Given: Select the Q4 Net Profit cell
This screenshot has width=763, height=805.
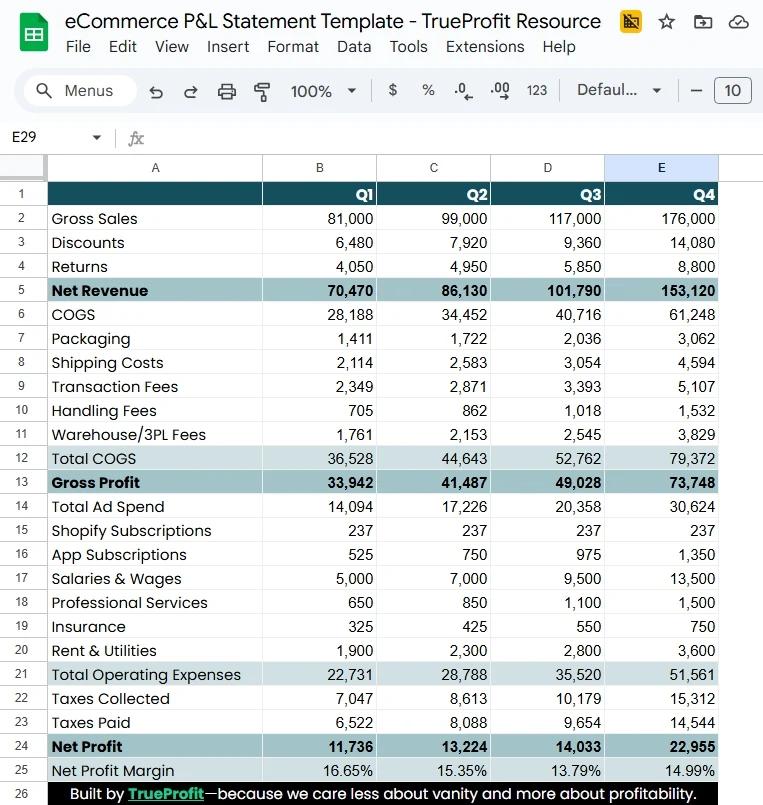Looking at the screenshot, I should point(661,746).
